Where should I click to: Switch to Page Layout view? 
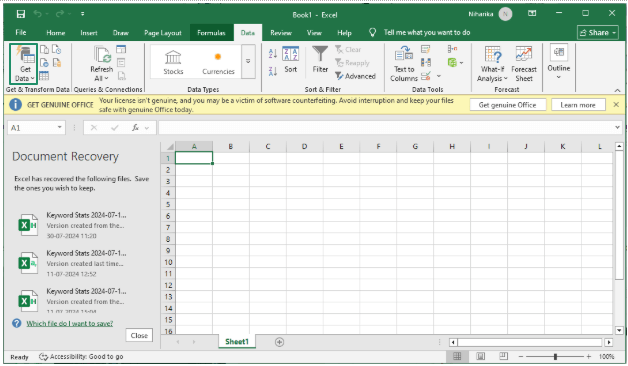[x=480, y=356]
